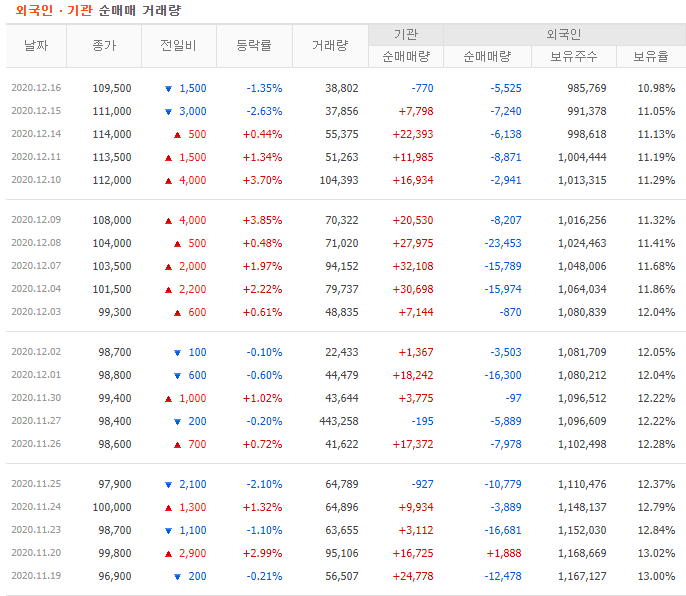Click the change rate +3.85%
The image size is (686, 596).
click(x=262, y=221)
